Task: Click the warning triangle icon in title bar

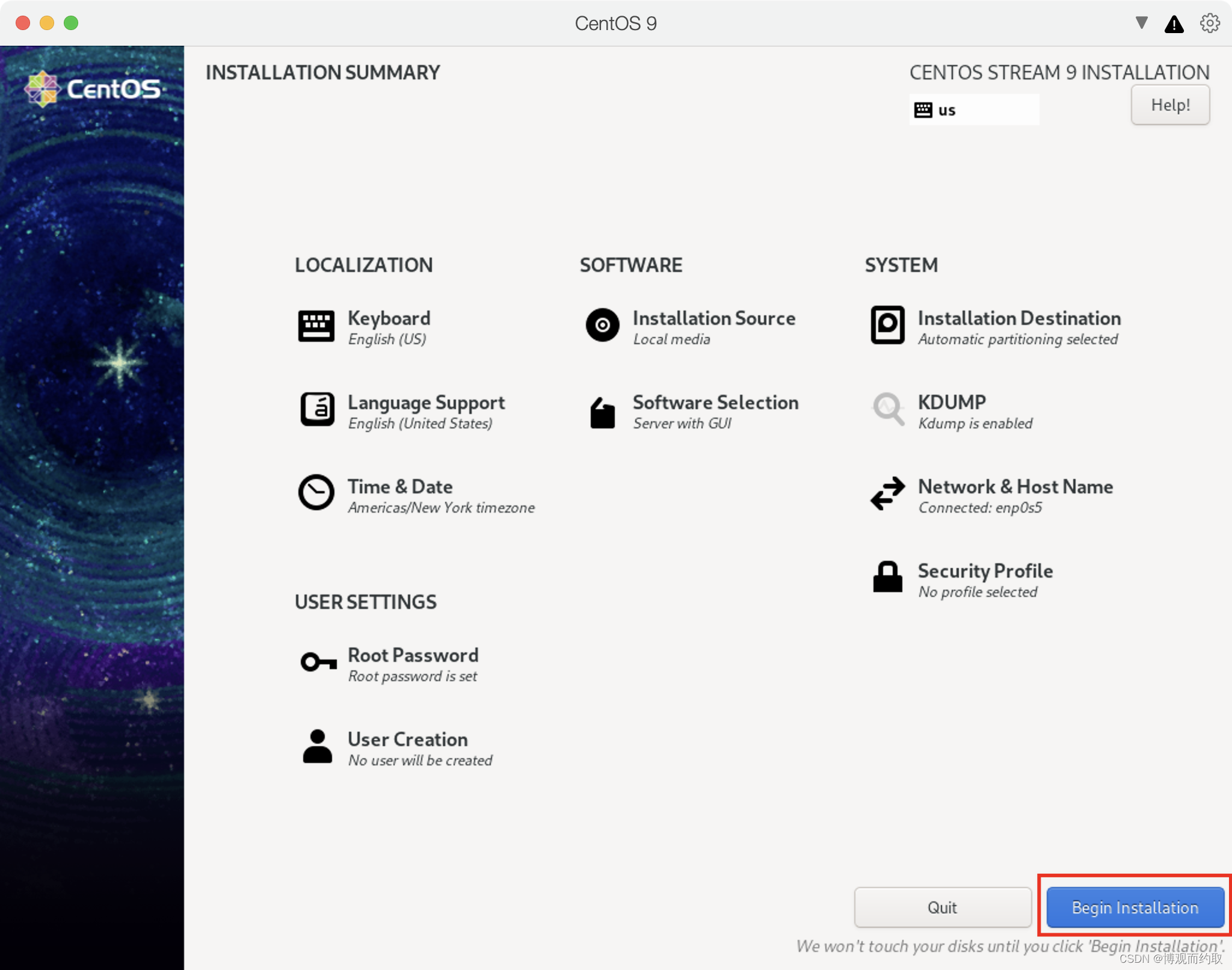Action: (1174, 24)
